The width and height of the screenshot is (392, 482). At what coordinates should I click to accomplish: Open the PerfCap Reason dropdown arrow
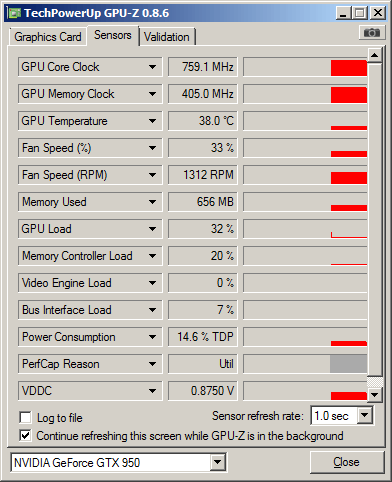tap(152, 364)
